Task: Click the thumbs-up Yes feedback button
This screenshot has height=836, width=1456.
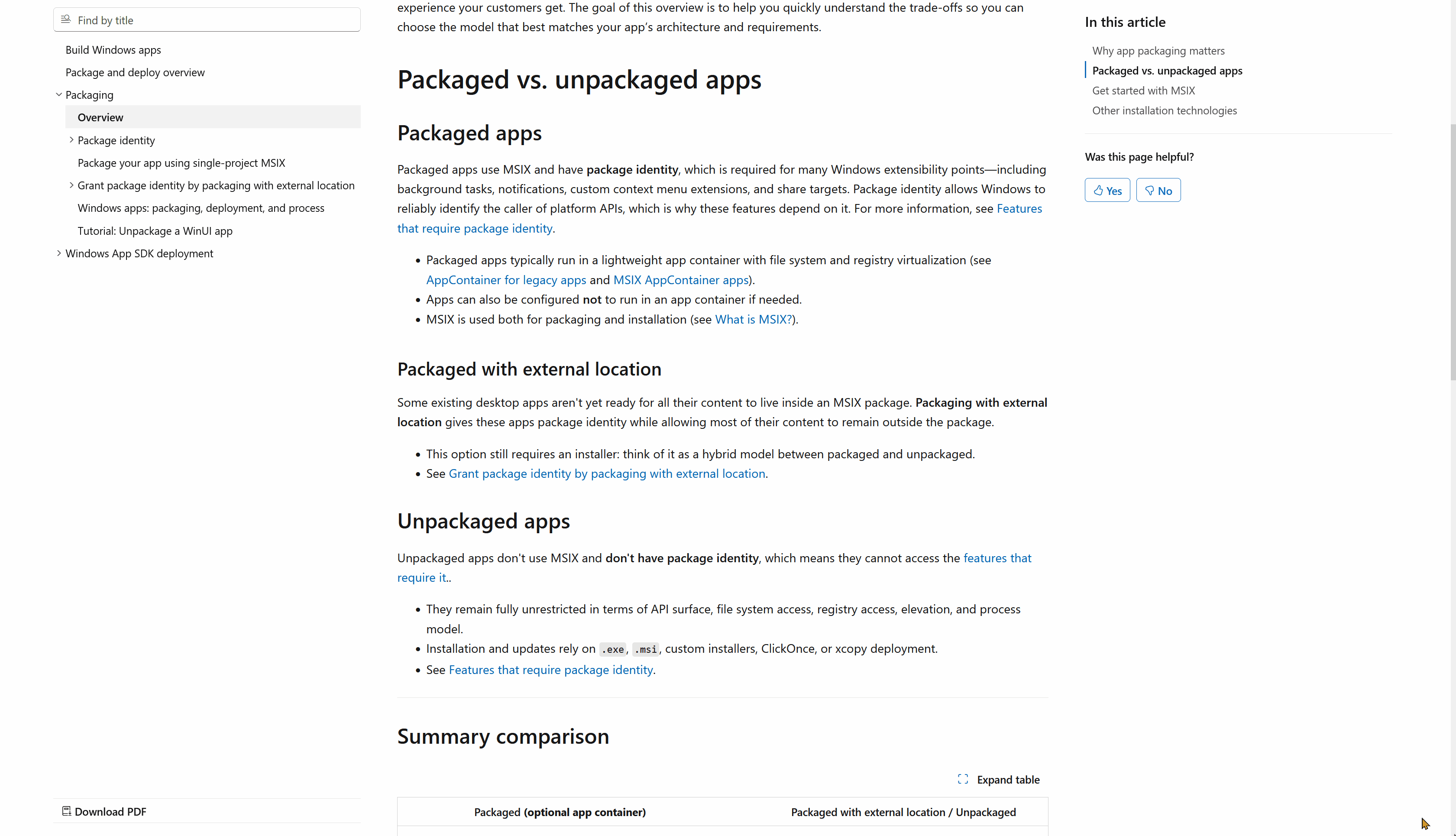Action: (x=1107, y=191)
